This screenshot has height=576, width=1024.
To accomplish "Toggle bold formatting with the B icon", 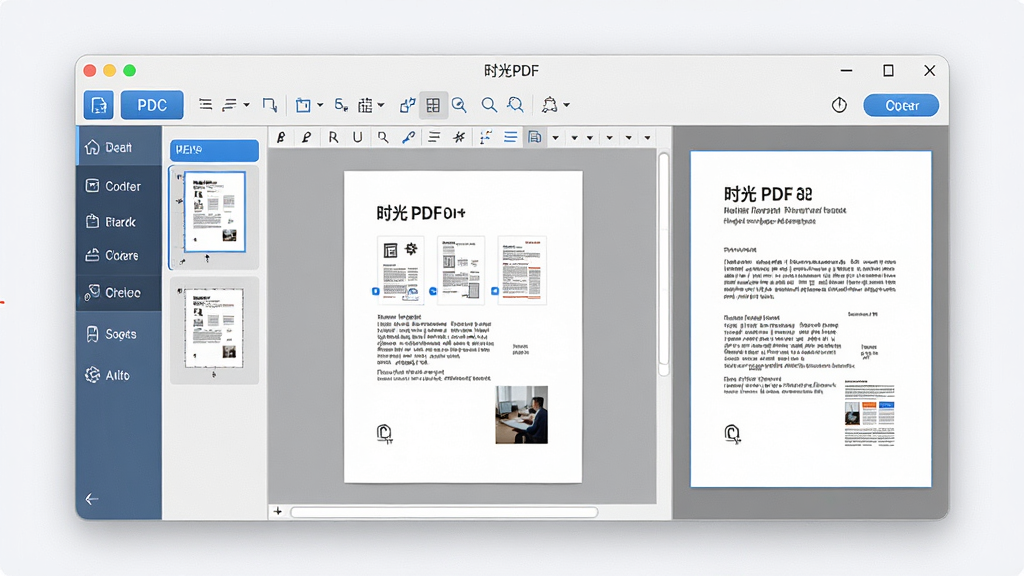I will click(281, 137).
